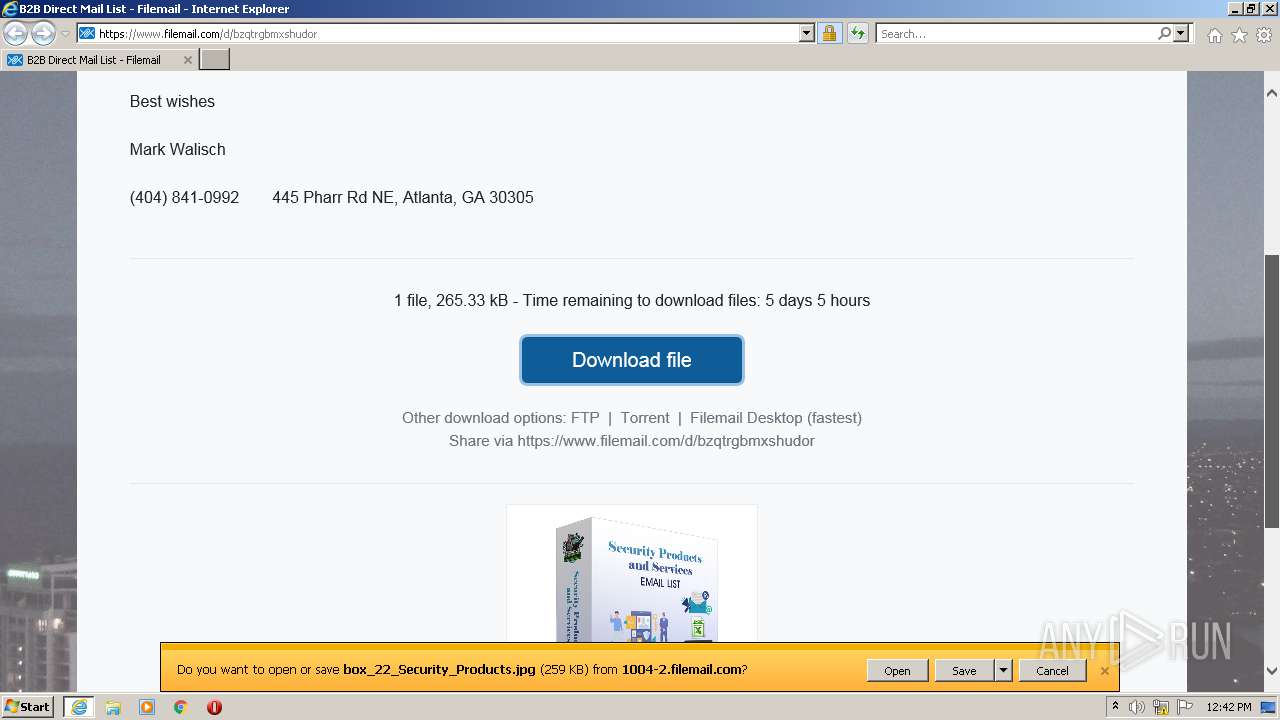
Task: Open the Home page icon
Action: pyautogui.click(x=1214, y=35)
